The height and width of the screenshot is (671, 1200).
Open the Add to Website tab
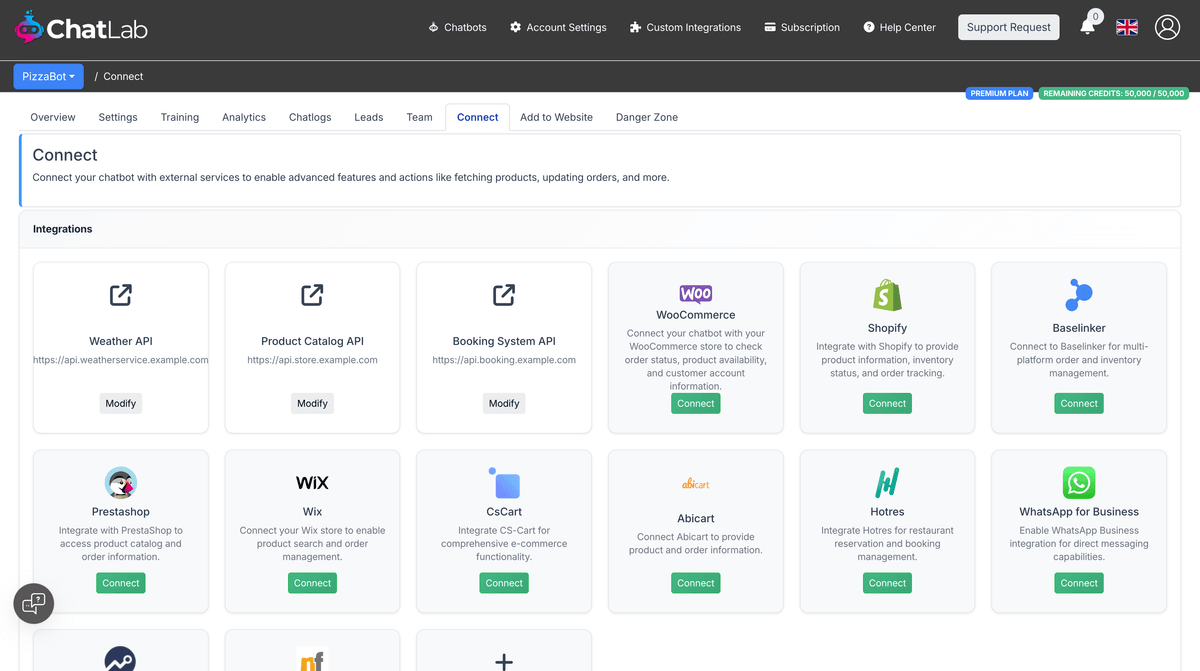[x=556, y=117]
